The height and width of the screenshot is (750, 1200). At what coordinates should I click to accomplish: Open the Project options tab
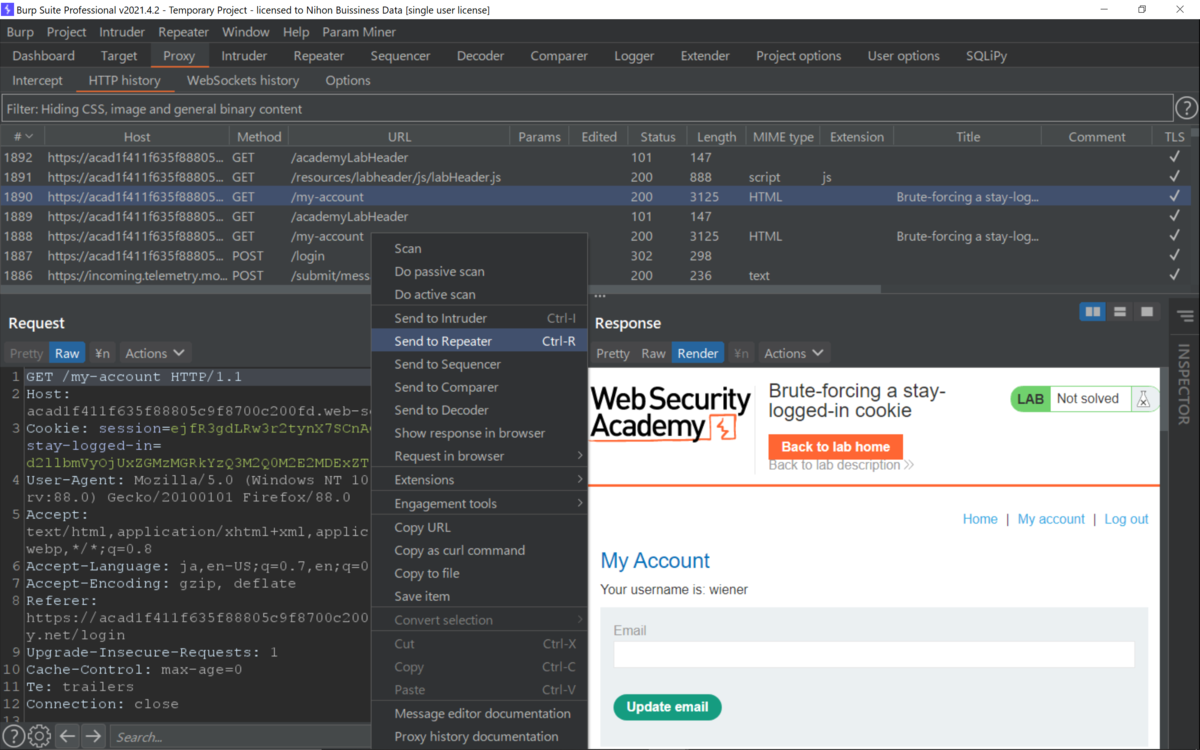[x=798, y=56]
